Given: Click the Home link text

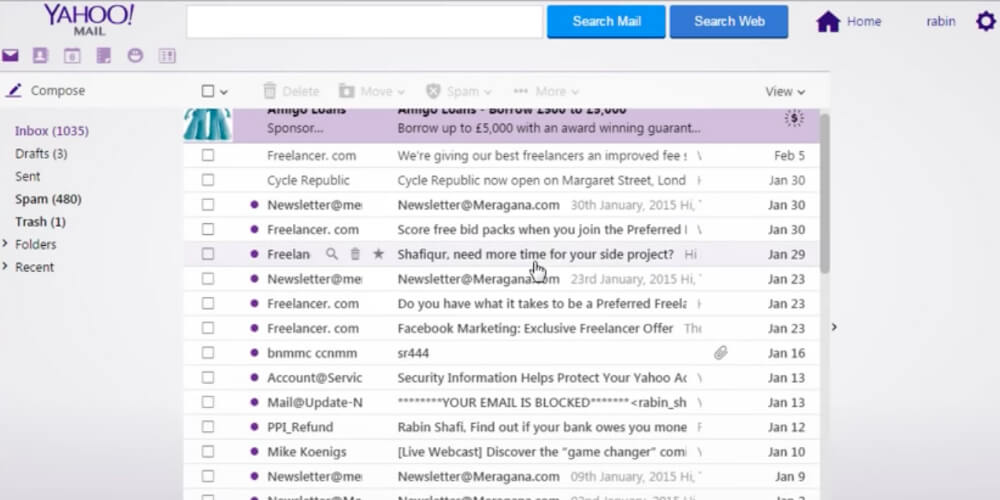Looking at the screenshot, I should coord(864,21).
